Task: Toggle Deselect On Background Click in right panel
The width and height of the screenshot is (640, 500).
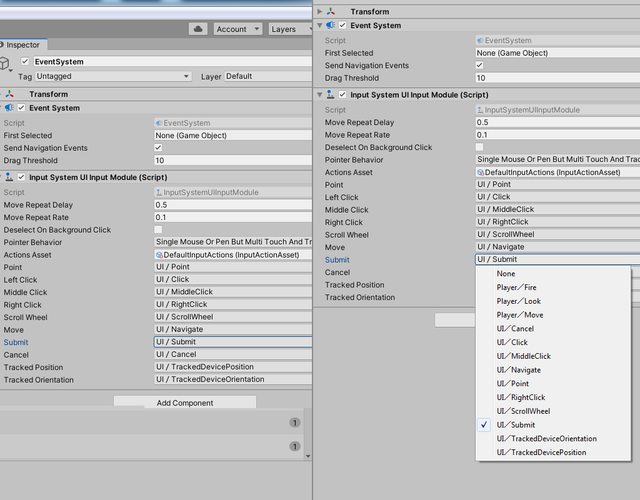Action: tap(480, 147)
